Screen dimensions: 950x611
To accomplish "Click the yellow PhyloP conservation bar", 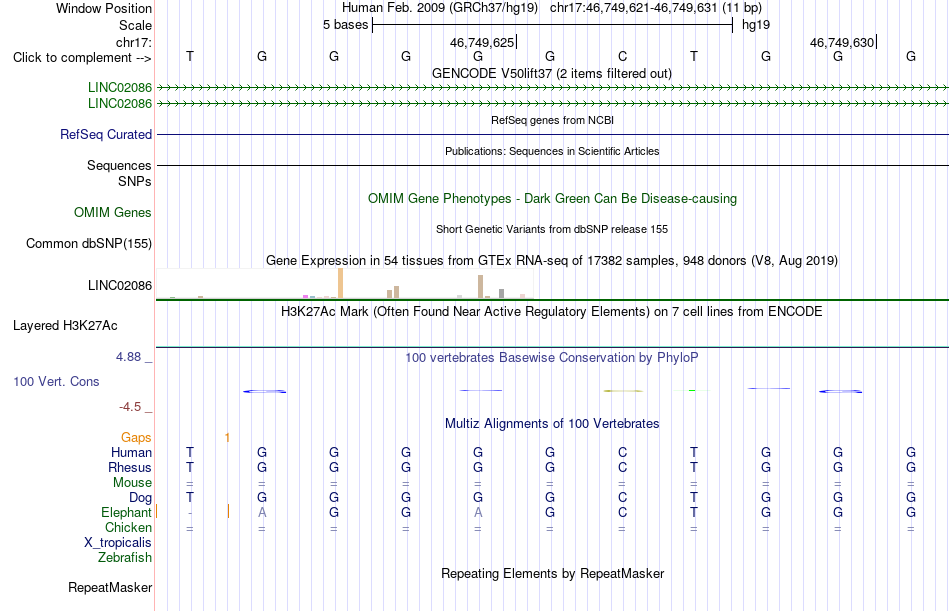I will tap(623, 391).
